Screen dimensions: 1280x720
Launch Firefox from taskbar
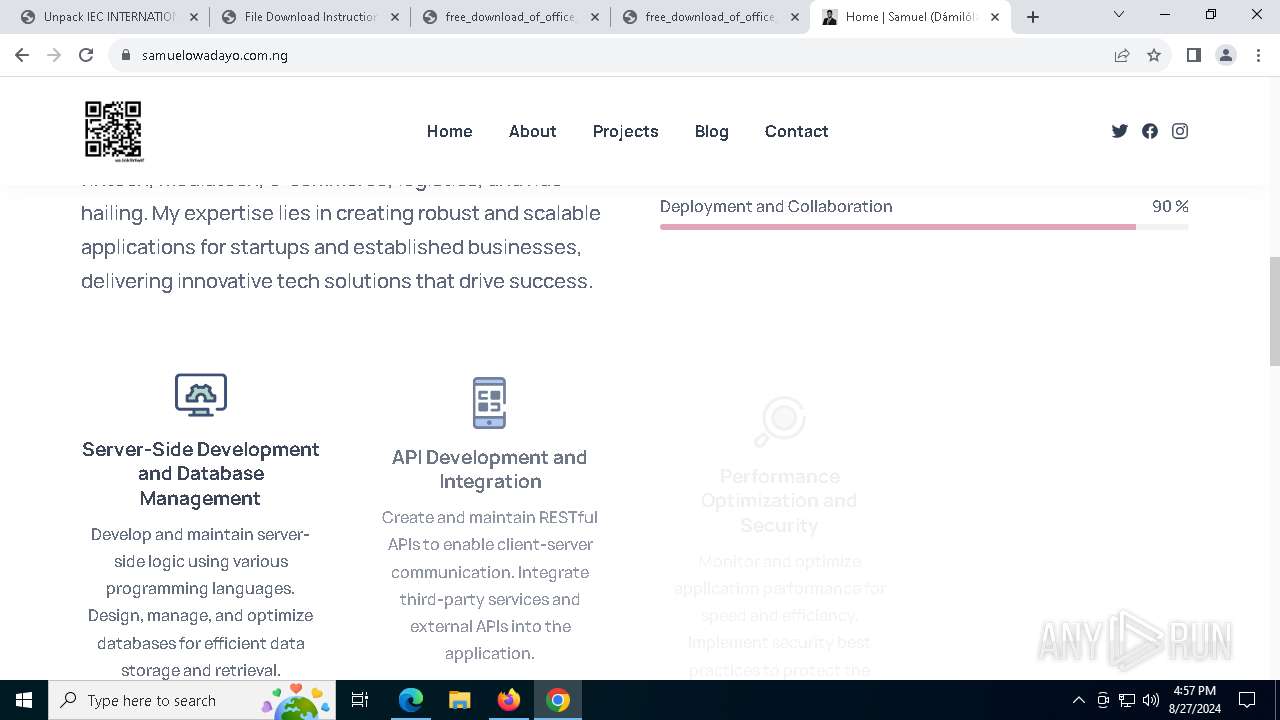click(x=509, y=700)
